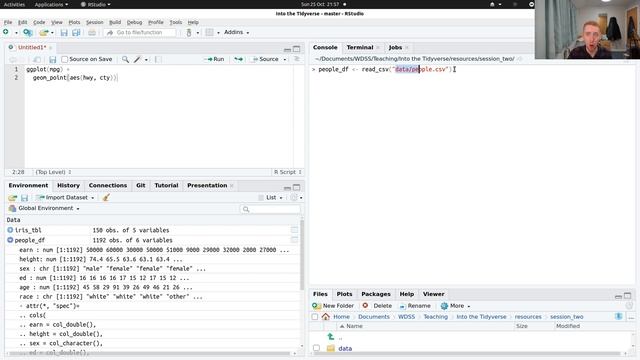Viewport: 640px width, 360px height.
Task: Click Show in new window icon in editor toolbar
Action: pos(37,60)
